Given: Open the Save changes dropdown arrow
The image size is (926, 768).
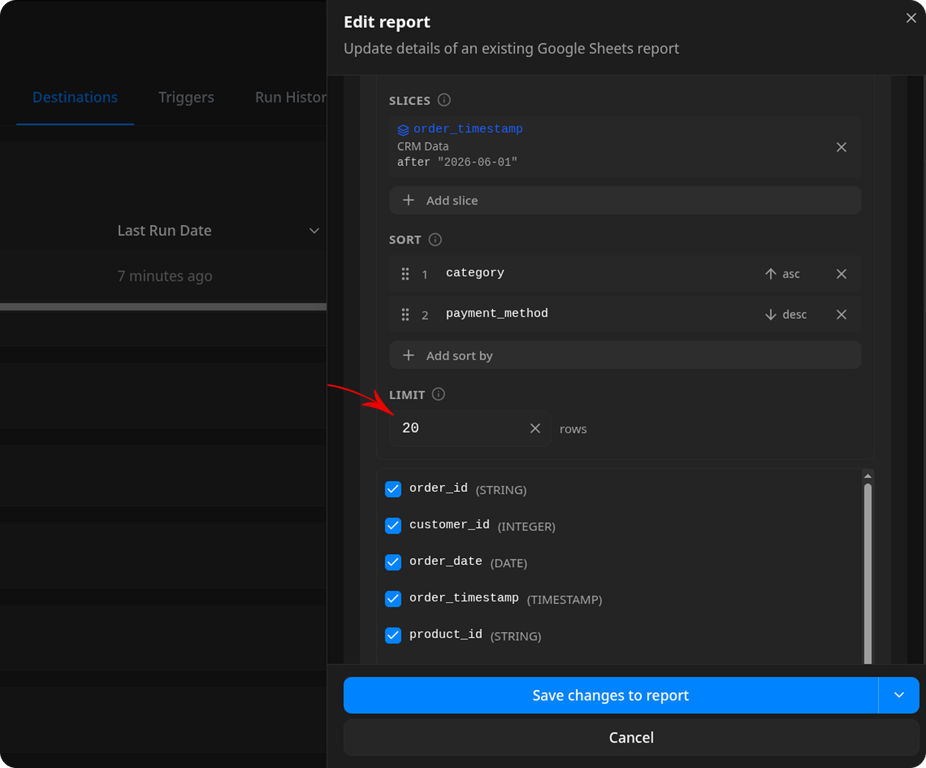Looking at the screenshot, I should pos(899,695).
